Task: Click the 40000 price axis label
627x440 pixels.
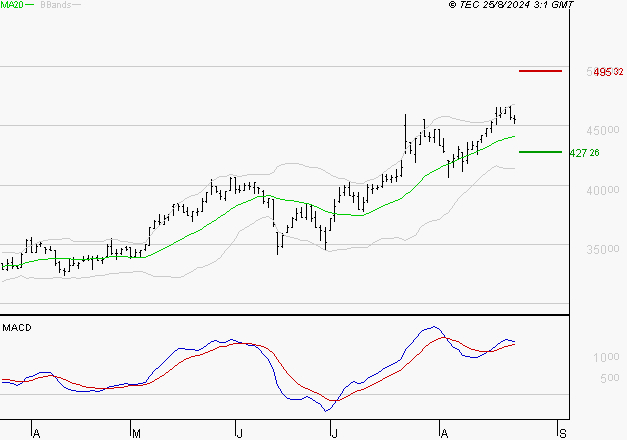Action: click(603, 190)
